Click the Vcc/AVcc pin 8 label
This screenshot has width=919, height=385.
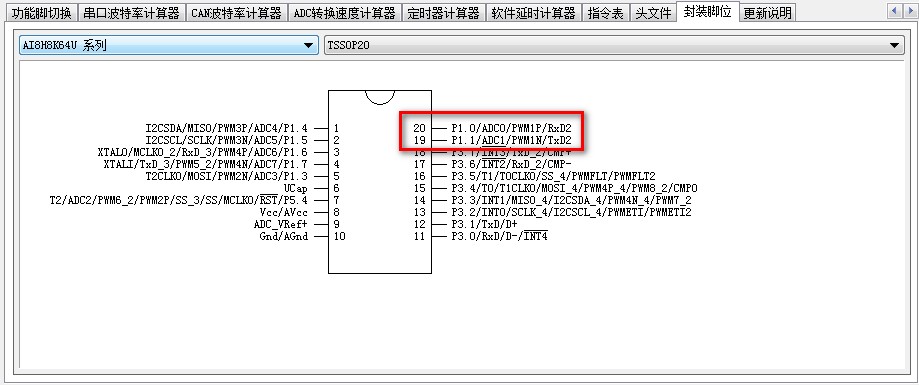click(x=284, y=212)
